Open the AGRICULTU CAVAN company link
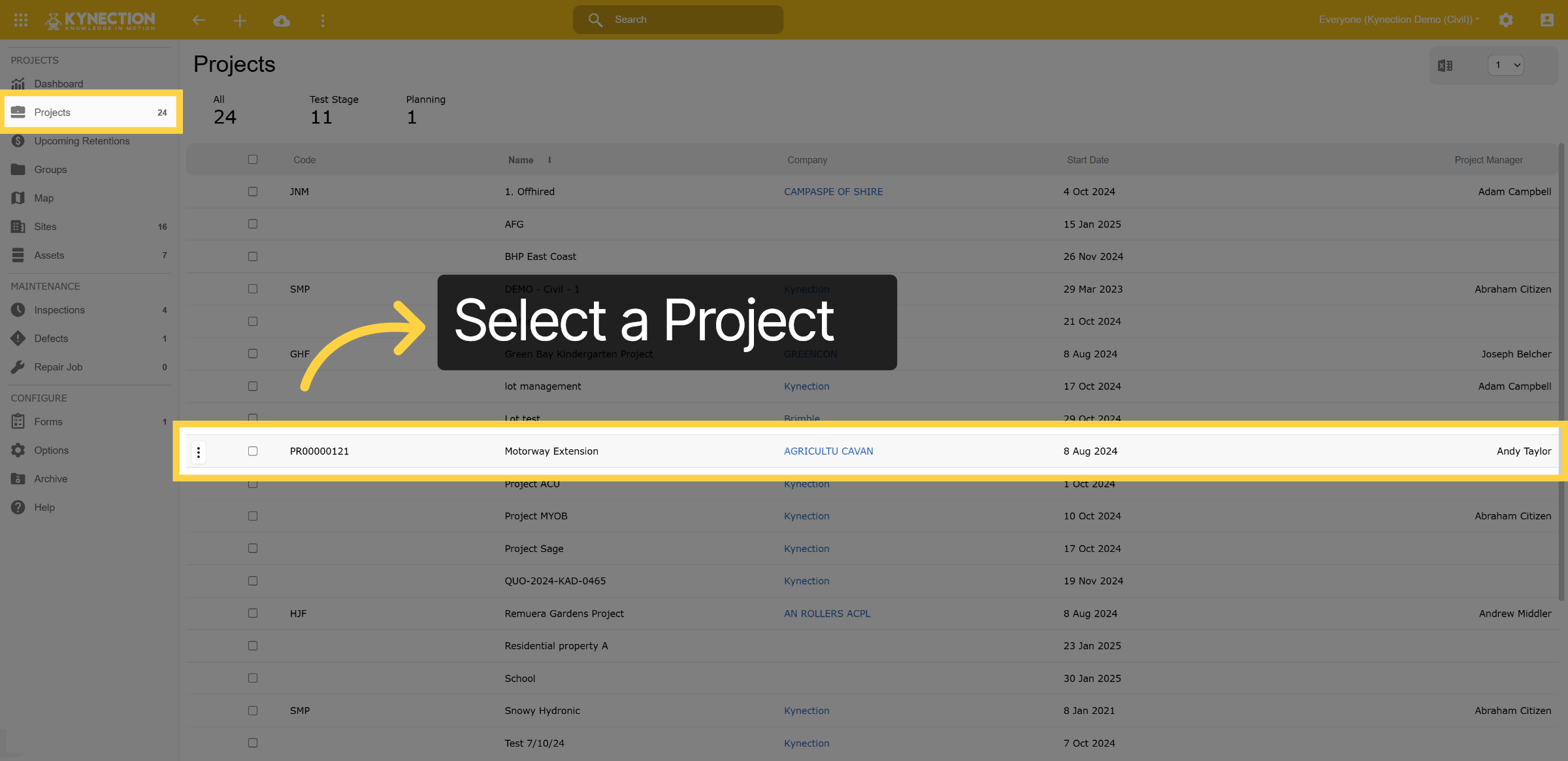Screen dimensions: 1568x761 (828, 451)
